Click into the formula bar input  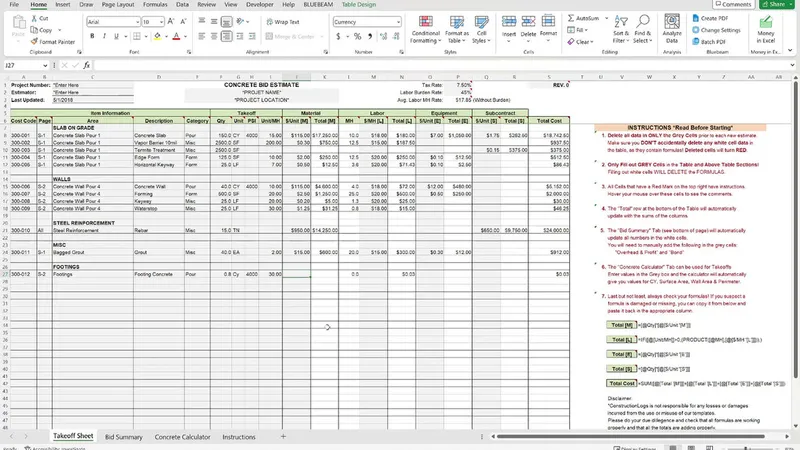tap(441, 65)
